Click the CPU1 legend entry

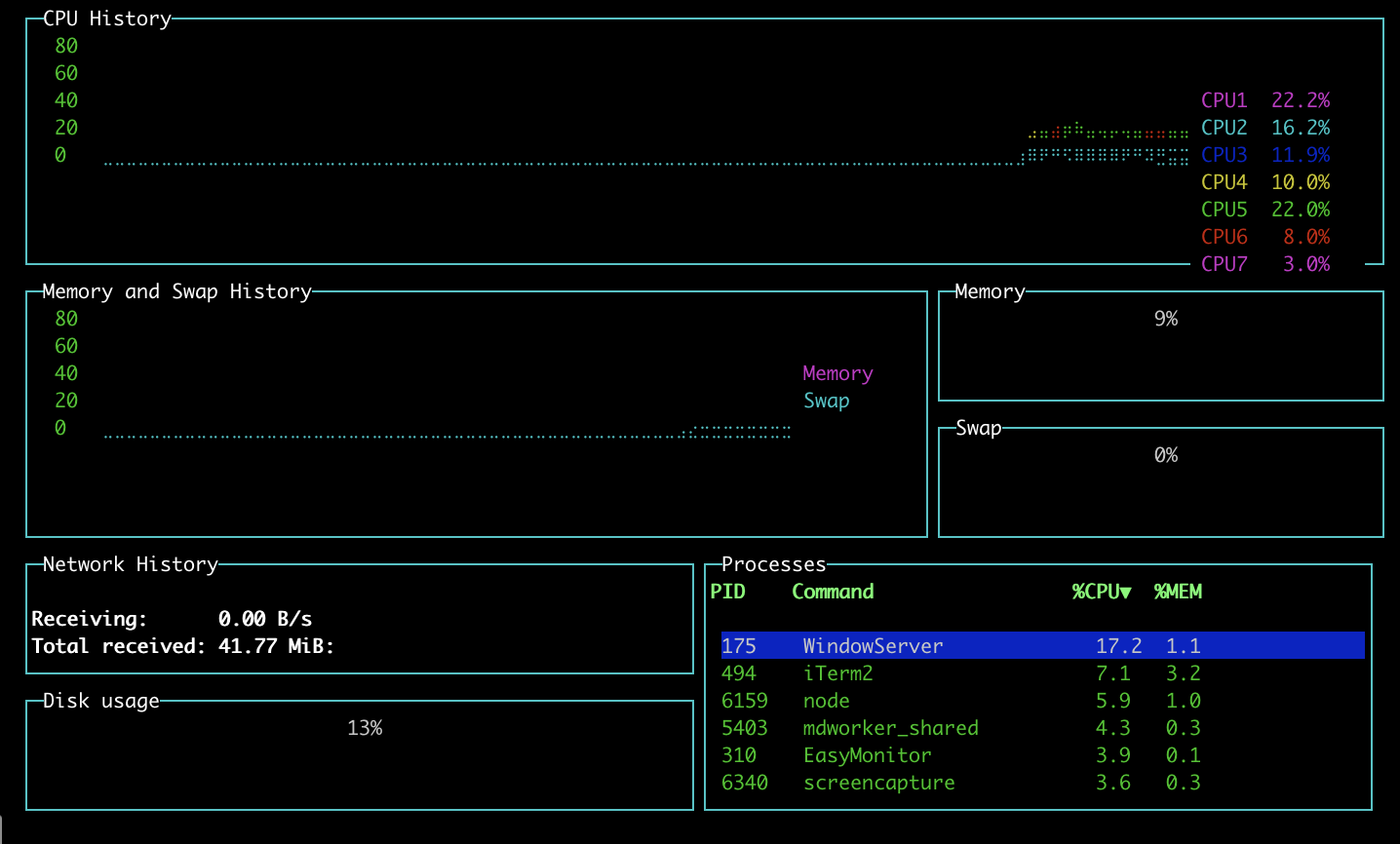(1224, 100)
